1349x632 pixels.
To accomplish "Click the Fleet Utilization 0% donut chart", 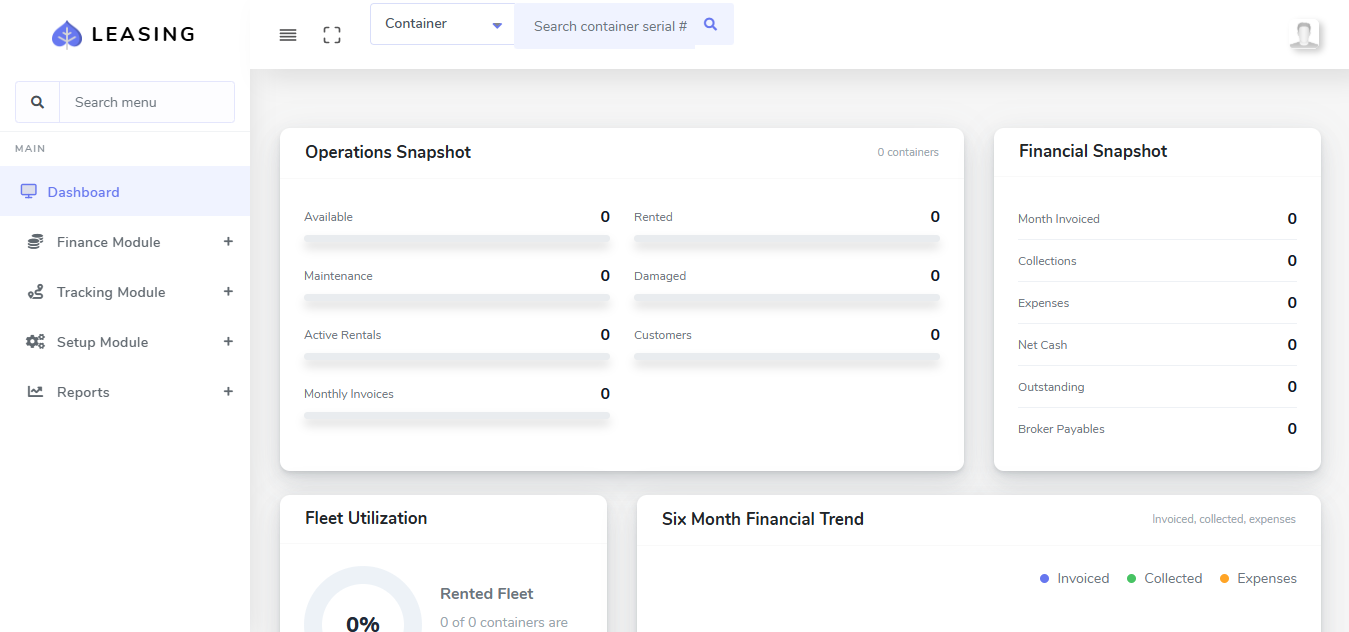I will (363, 600).
